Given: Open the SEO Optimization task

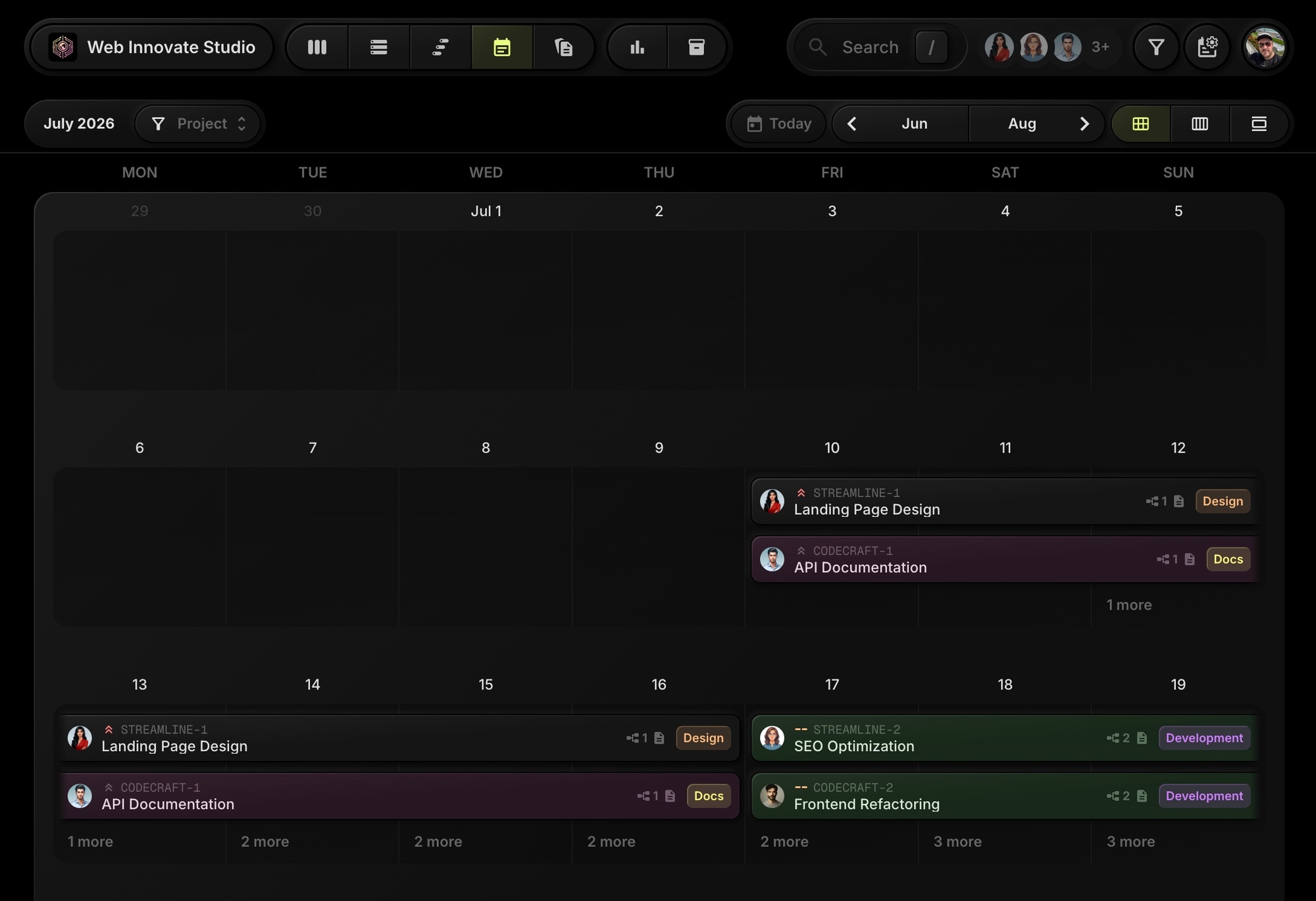Looking at the screenshot, I should point(1004,738).
